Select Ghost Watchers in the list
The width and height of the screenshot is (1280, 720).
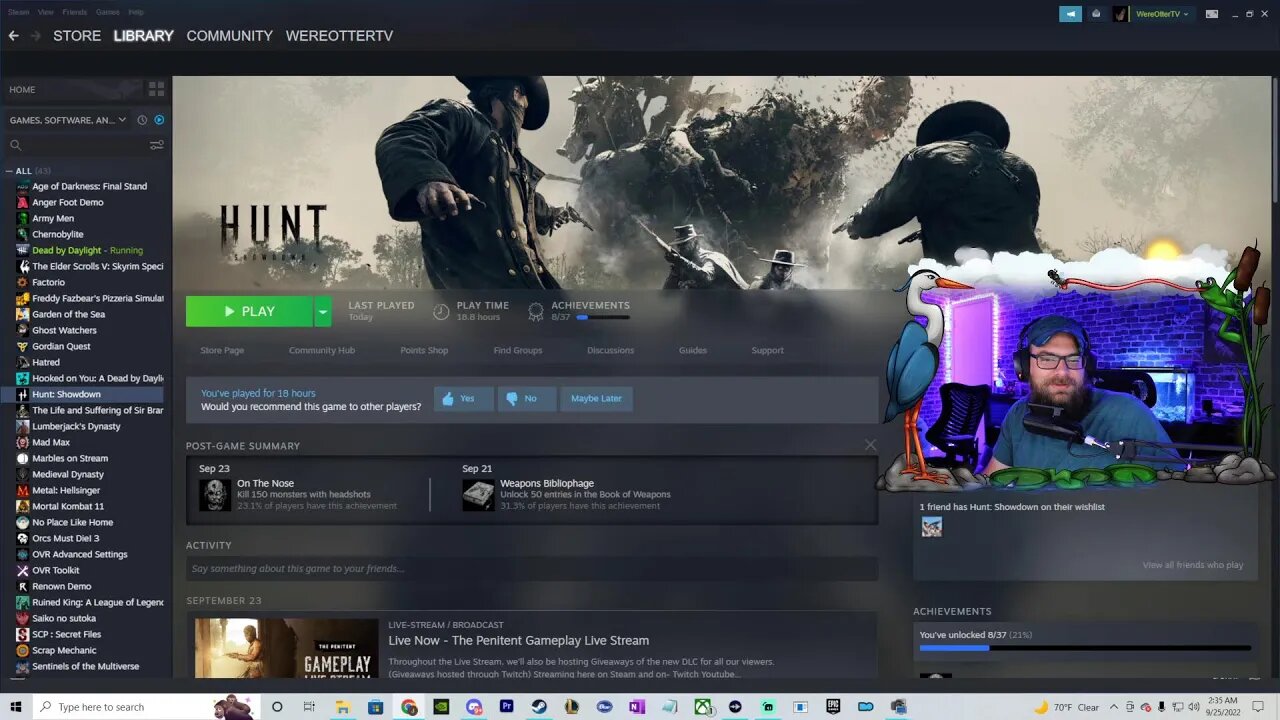point(64,330)
